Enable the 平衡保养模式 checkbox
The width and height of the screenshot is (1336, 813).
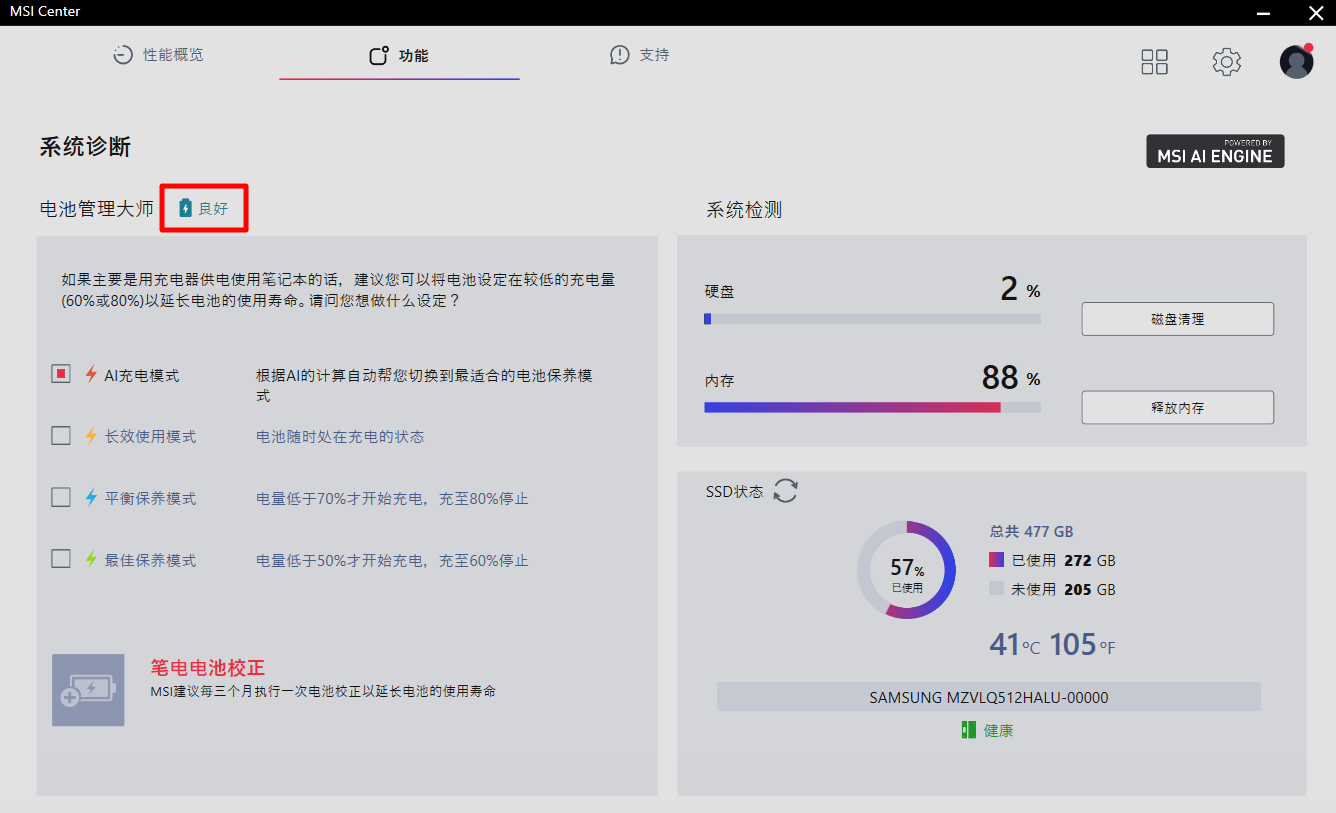(x=61, y=497)
